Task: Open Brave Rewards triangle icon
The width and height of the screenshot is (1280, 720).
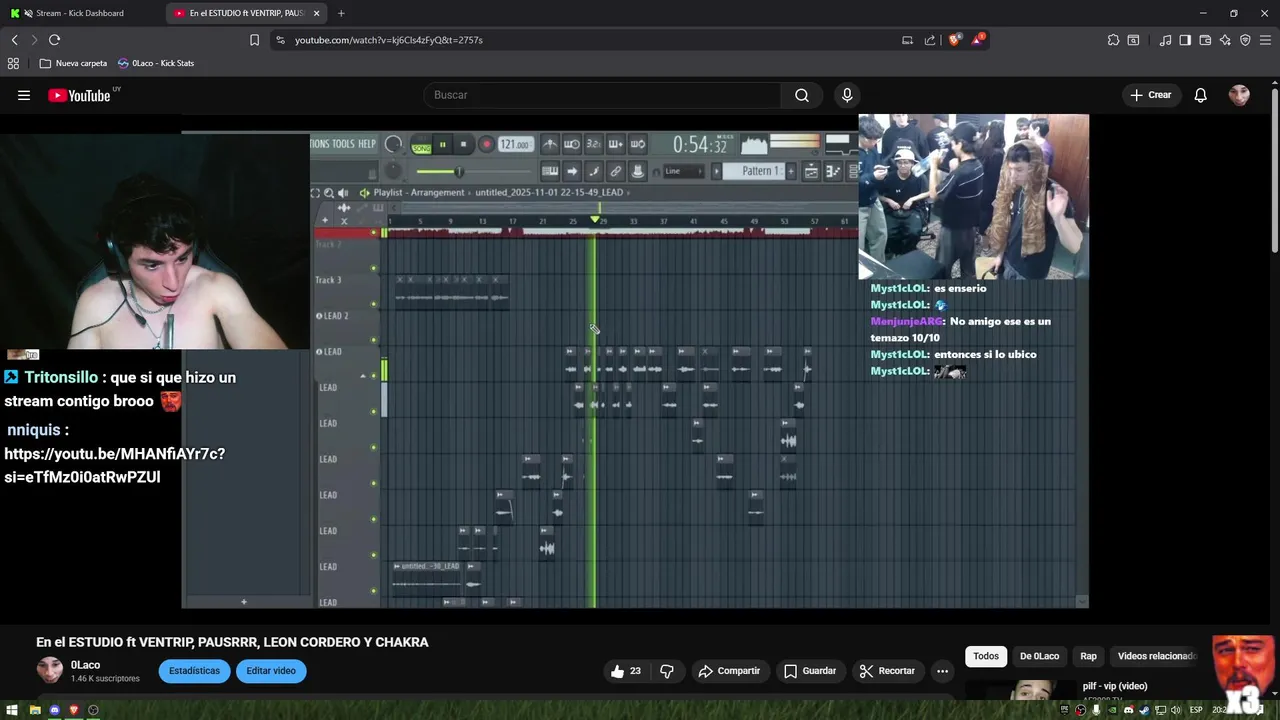Action: (x=978, y=40)
